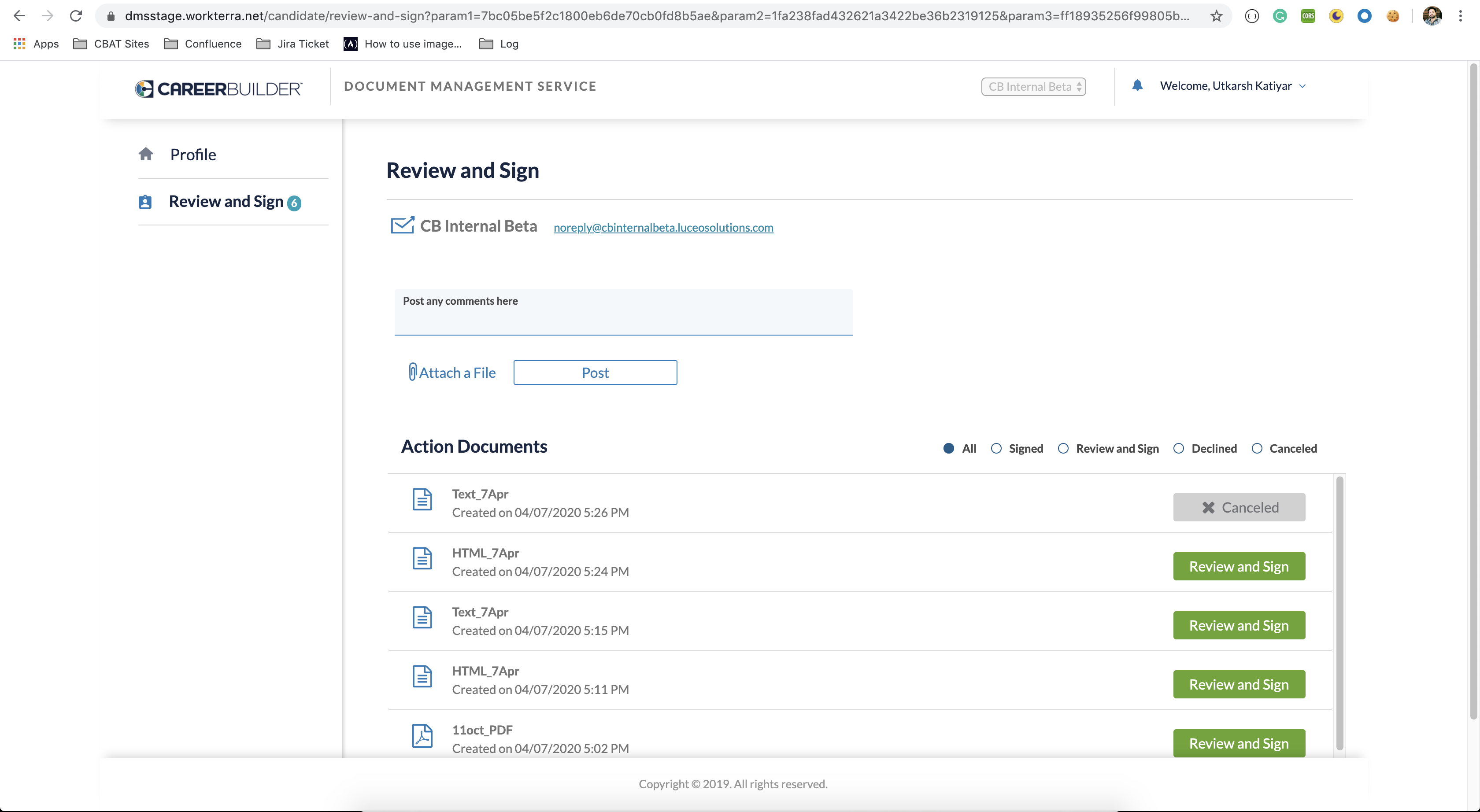This screenshot has height=812, width=1480.
Task: Open the cookie extension icon
Action: tap(1393, 16)
